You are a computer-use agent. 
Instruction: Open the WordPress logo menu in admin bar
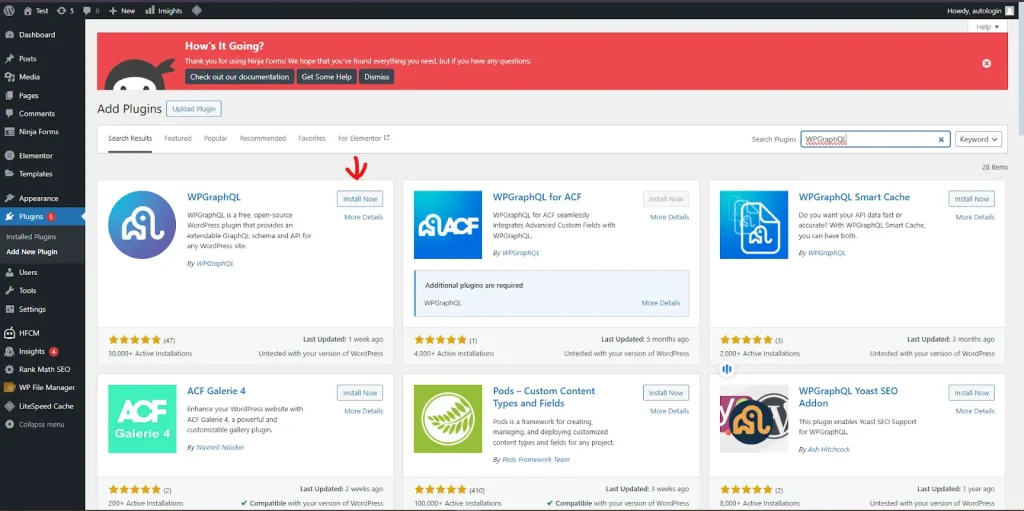tap(9, 10)
